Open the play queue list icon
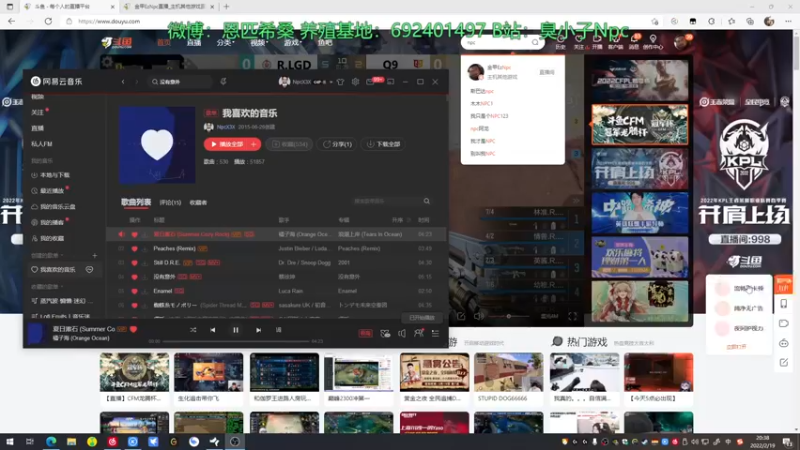Image resolution: width=800 pixels, height=450 pixels. pyautogui.click(x=435, y=333)
